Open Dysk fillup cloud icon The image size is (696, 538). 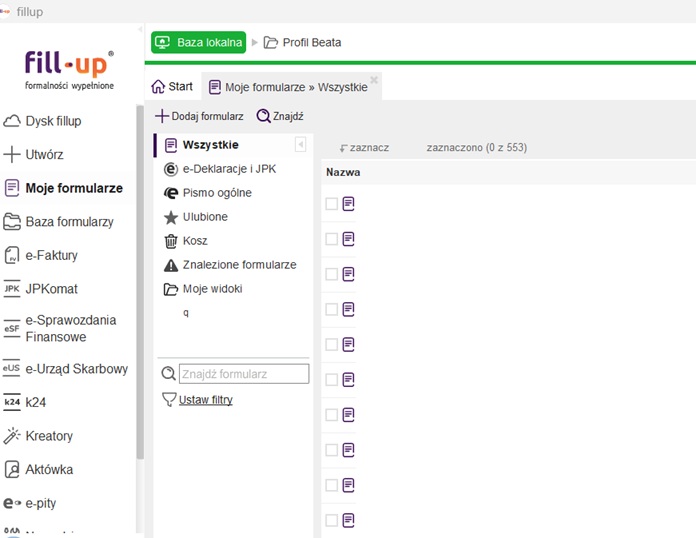click(12, 121)
